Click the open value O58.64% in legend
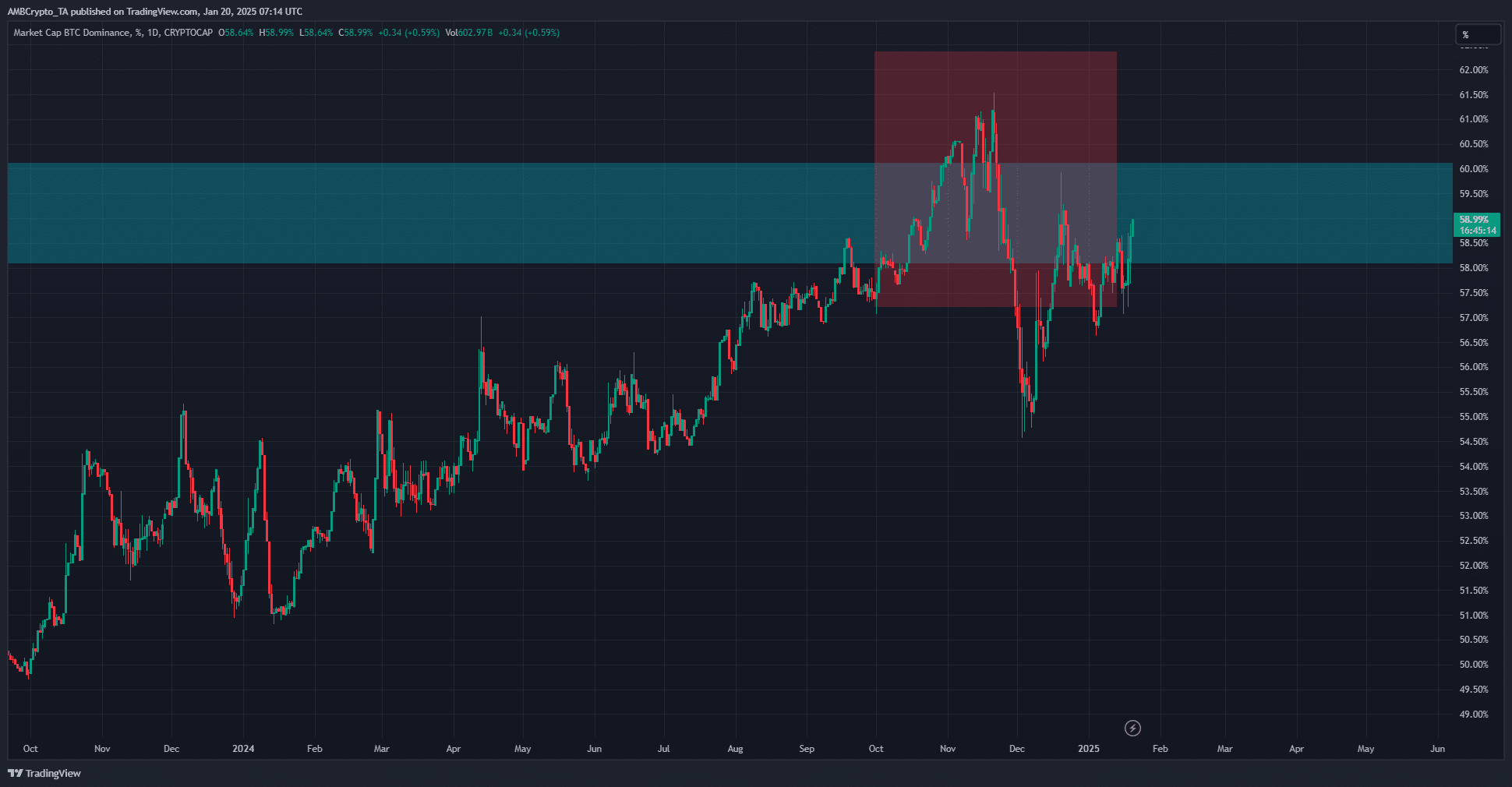Screen dimensions: 1512x787 [x=236, y=33]
